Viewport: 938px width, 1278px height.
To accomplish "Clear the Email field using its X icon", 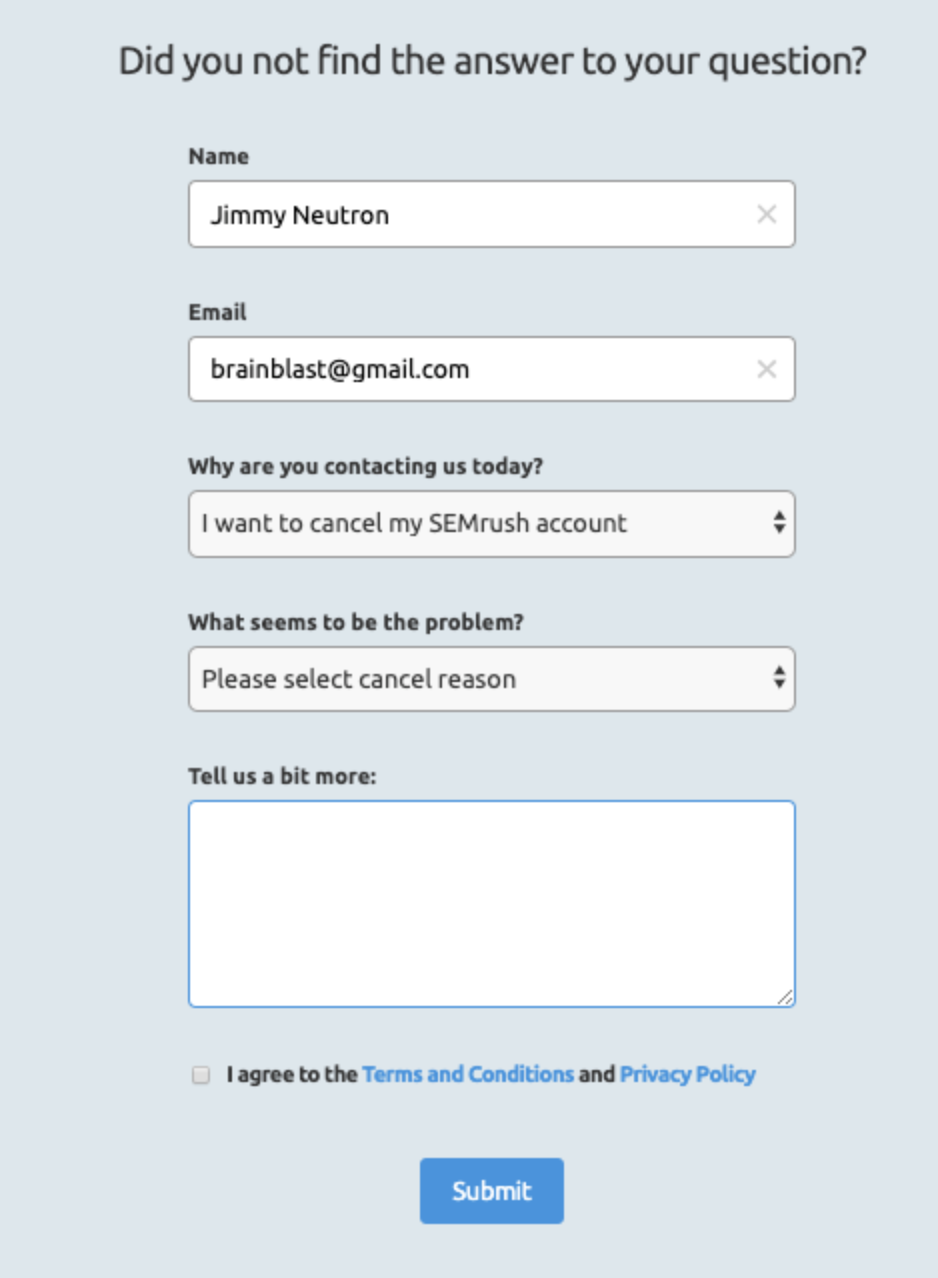I will pos(766,369).
